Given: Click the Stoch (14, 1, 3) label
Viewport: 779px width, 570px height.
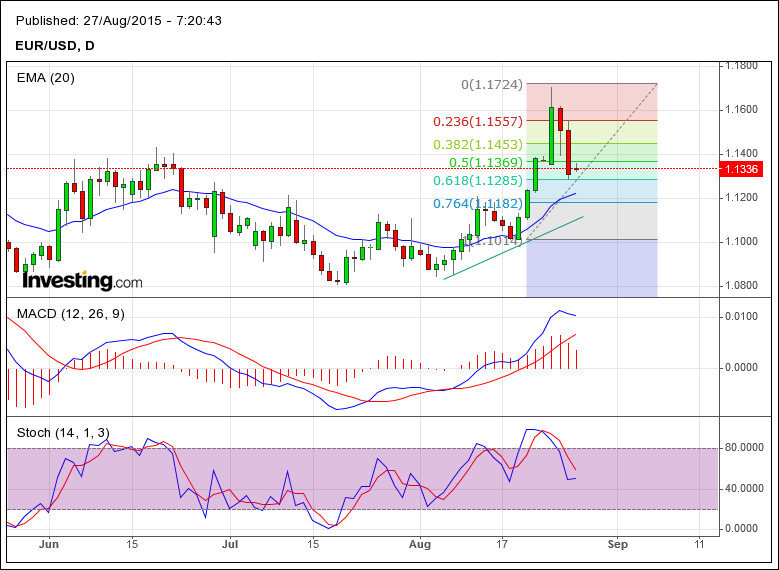Looking at the screenshot, I should 63,433.
